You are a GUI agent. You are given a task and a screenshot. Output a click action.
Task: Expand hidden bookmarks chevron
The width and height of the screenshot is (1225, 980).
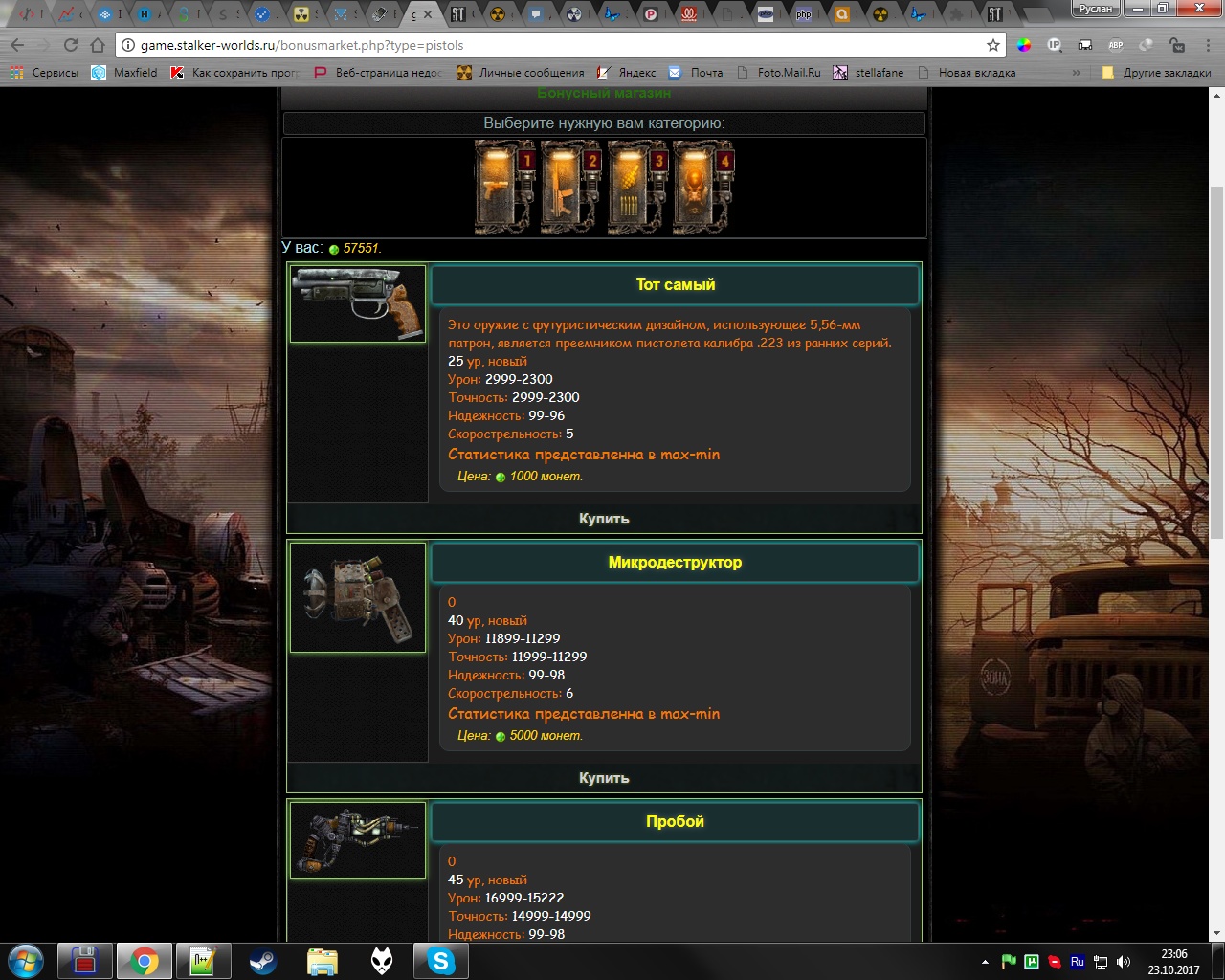pos(1077,73)
